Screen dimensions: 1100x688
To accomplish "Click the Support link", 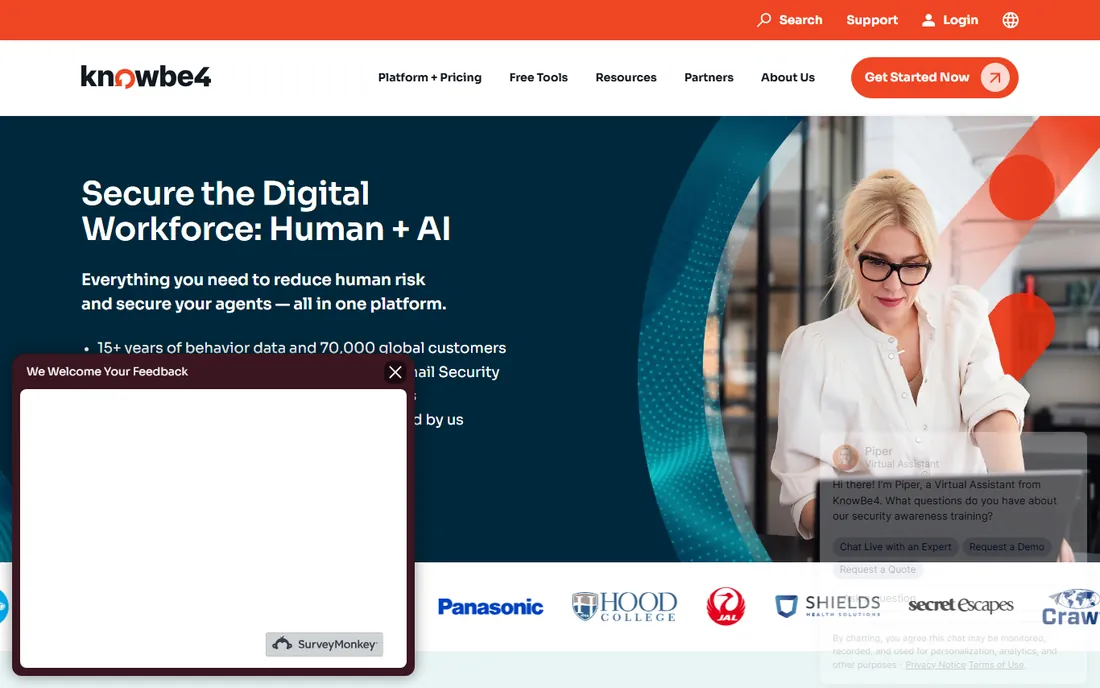I will [x=872, y=20].
